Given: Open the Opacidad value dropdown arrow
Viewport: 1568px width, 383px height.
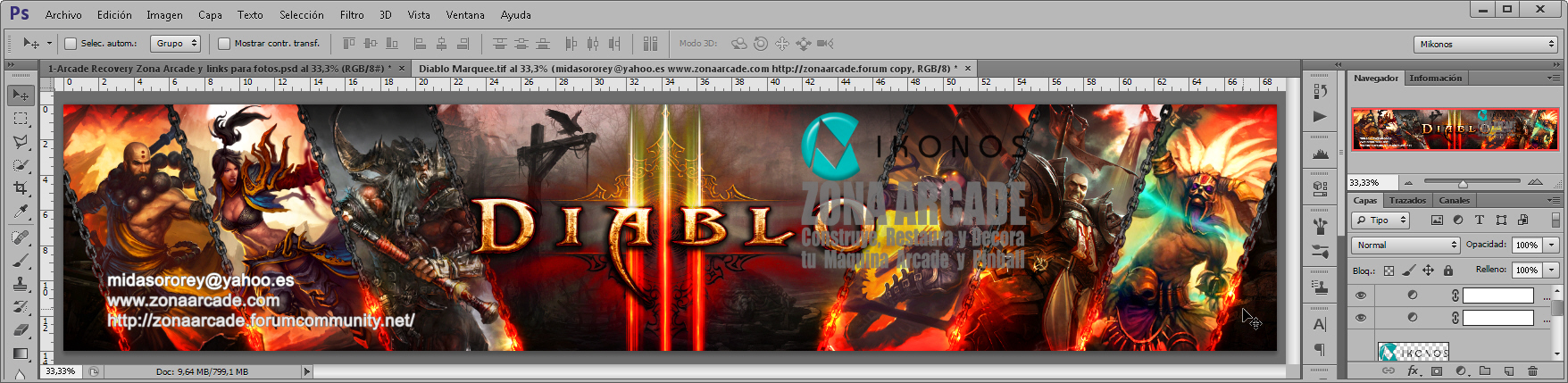Looking at the screenshot, I should [x=1552, y=245].
